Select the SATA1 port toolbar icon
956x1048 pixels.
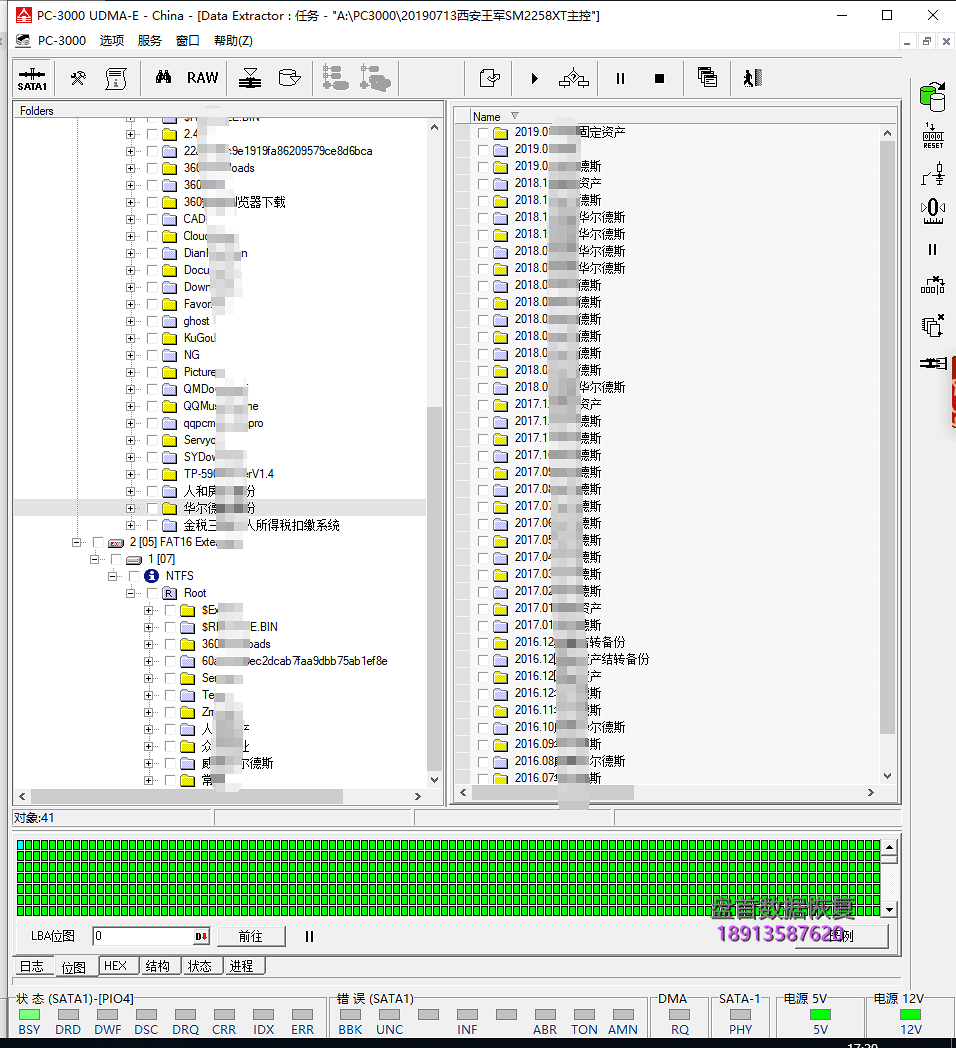coord(32,79)
